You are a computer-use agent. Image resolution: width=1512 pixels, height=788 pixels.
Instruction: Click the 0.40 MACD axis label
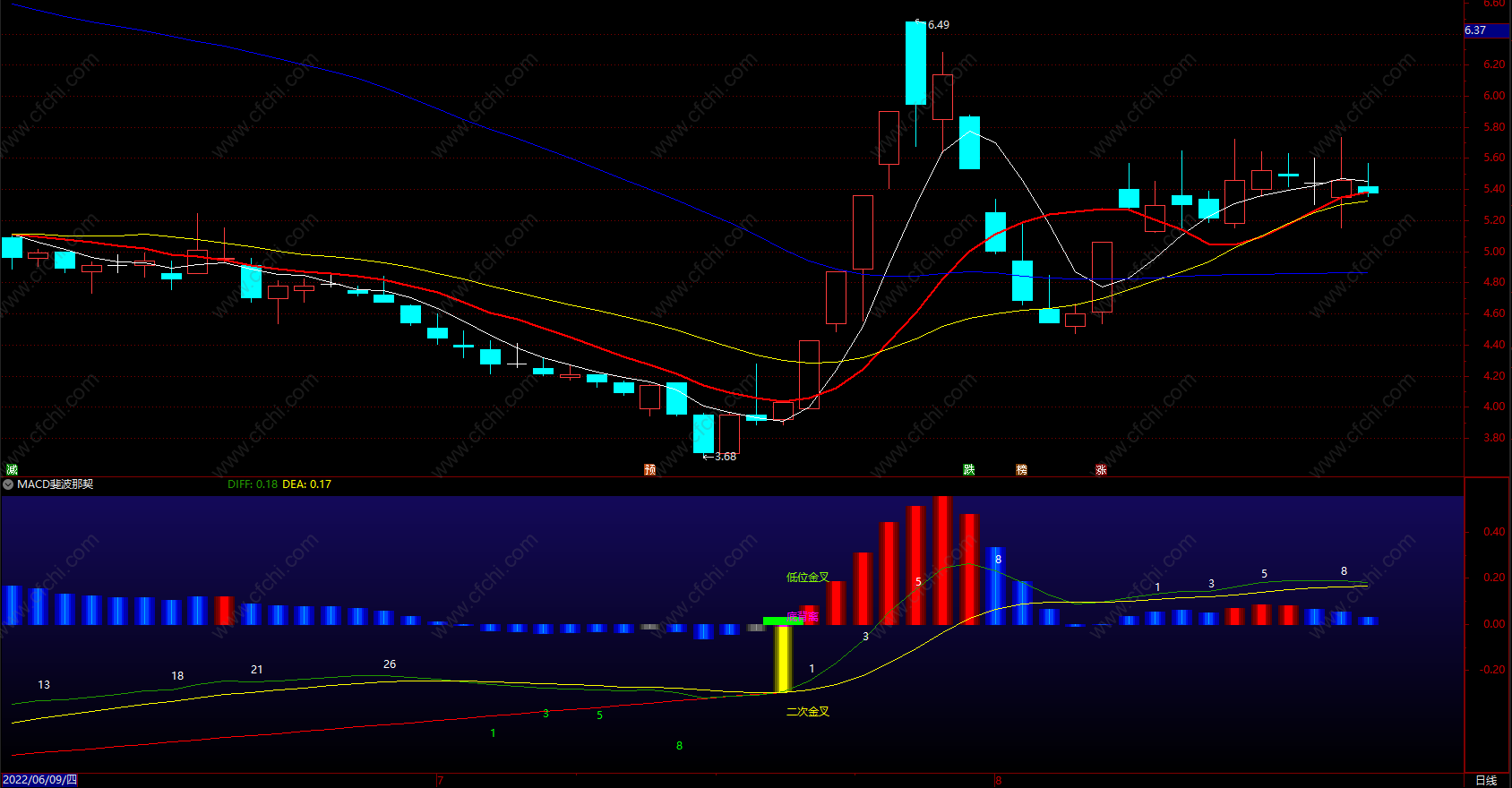1494,532
